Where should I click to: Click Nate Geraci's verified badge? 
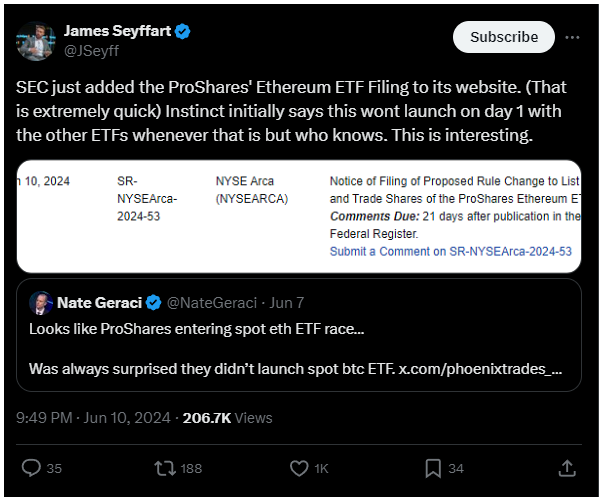point(153,303)
